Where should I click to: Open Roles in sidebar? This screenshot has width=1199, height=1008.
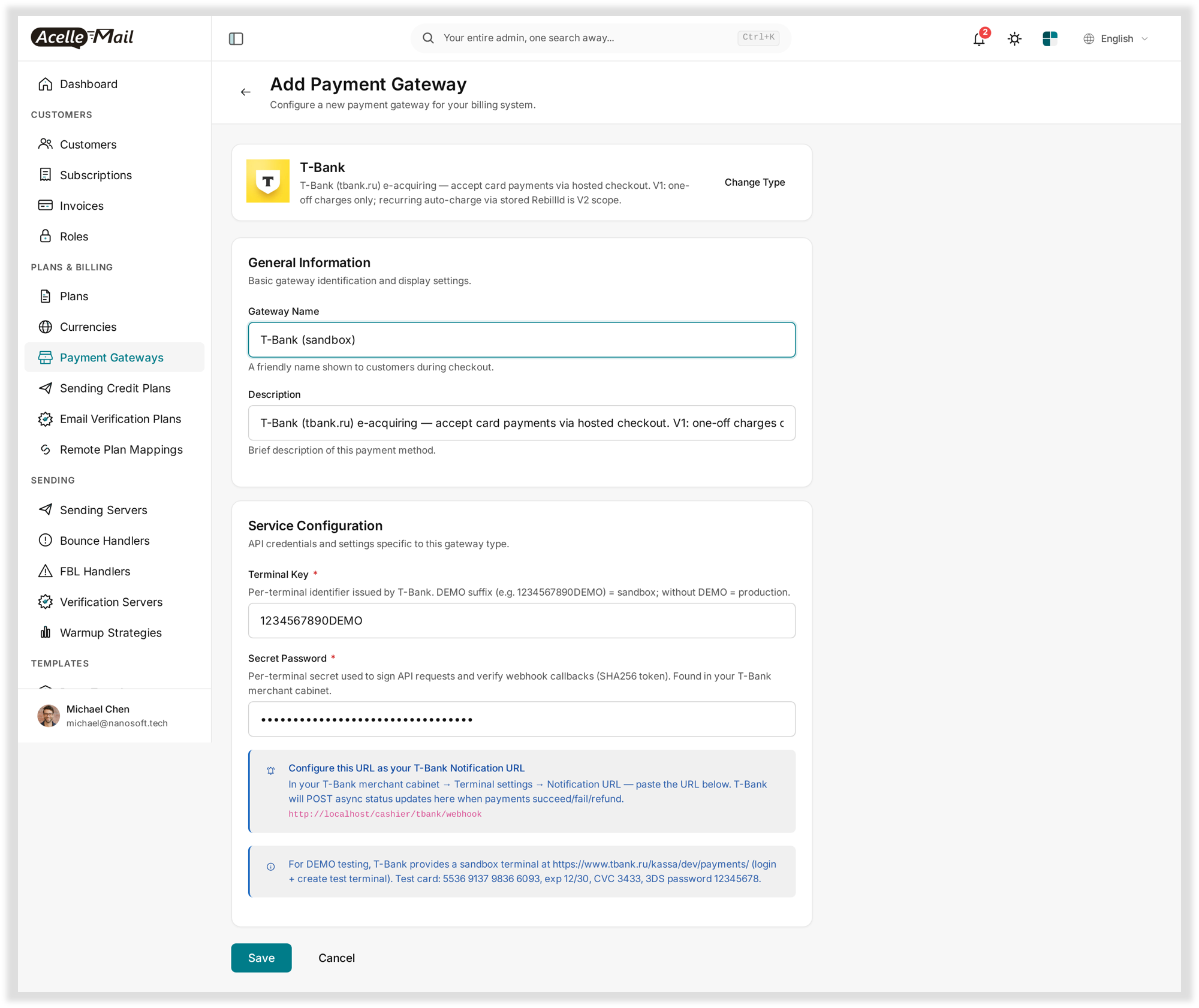pos(115,236)
